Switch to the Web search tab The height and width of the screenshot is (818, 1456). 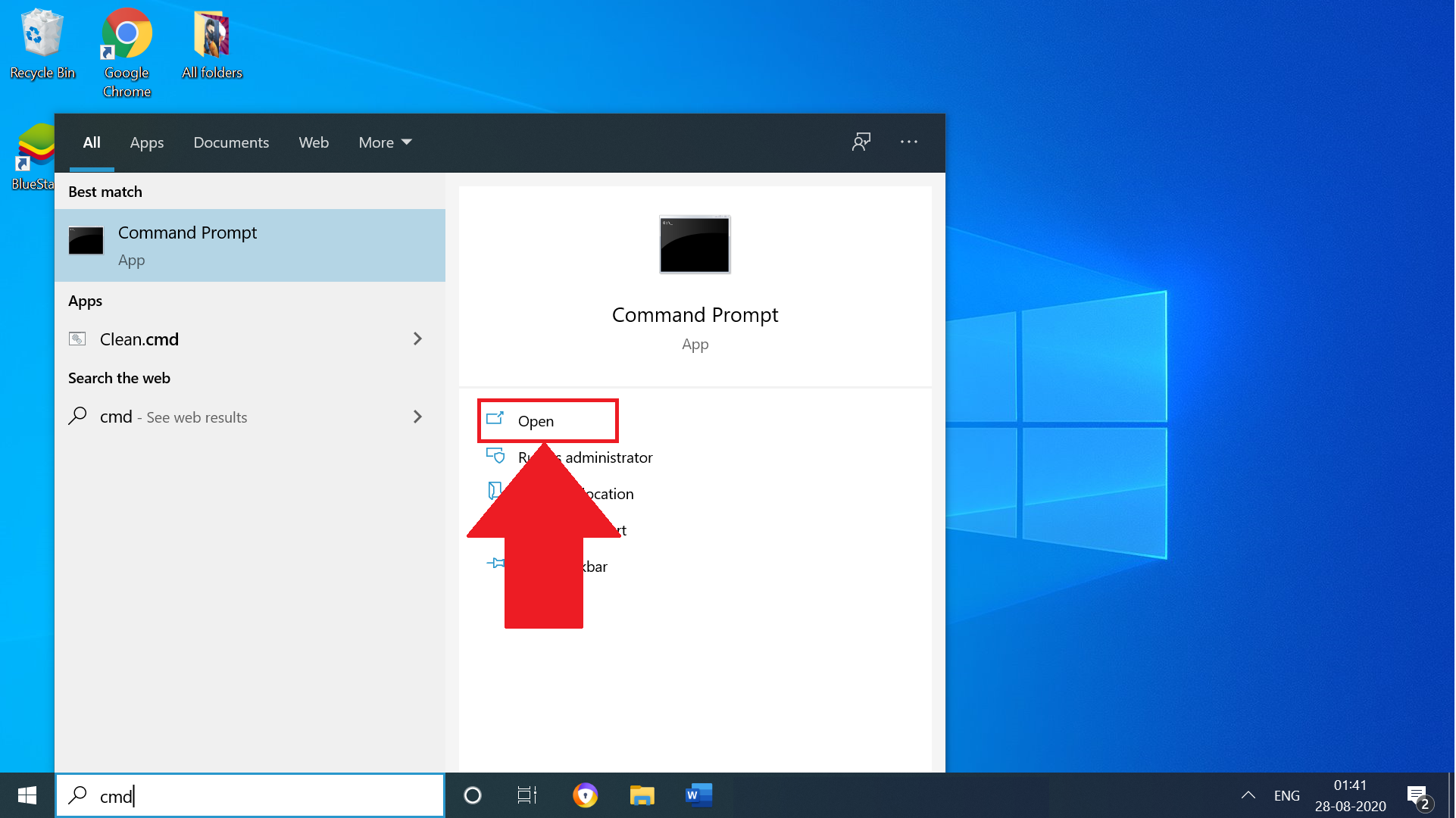click(314, 142)
